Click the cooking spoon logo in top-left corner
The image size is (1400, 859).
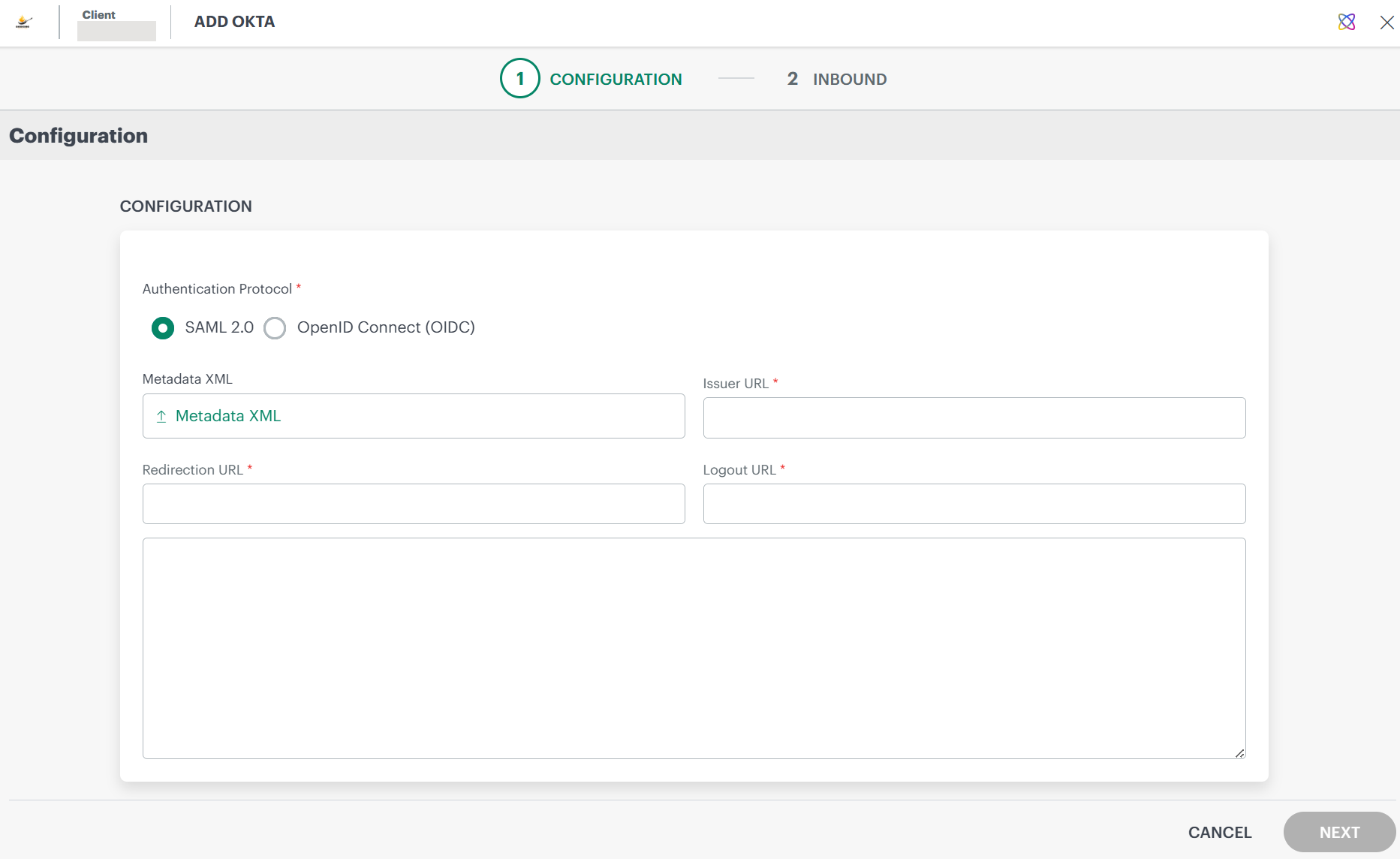tap(23, 22)
